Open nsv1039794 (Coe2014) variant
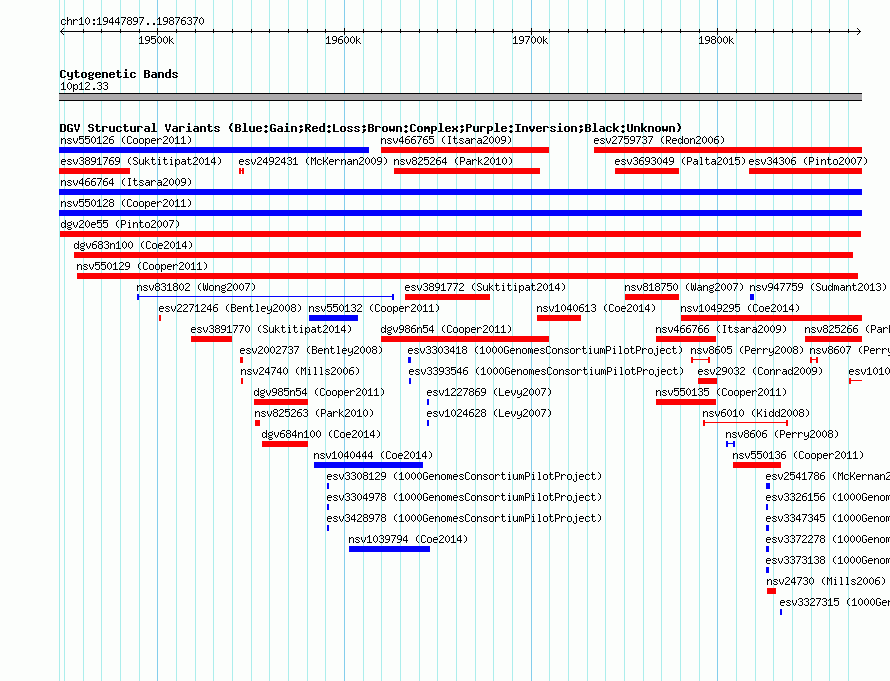This screenshot has width=890, height=681. 408,539
